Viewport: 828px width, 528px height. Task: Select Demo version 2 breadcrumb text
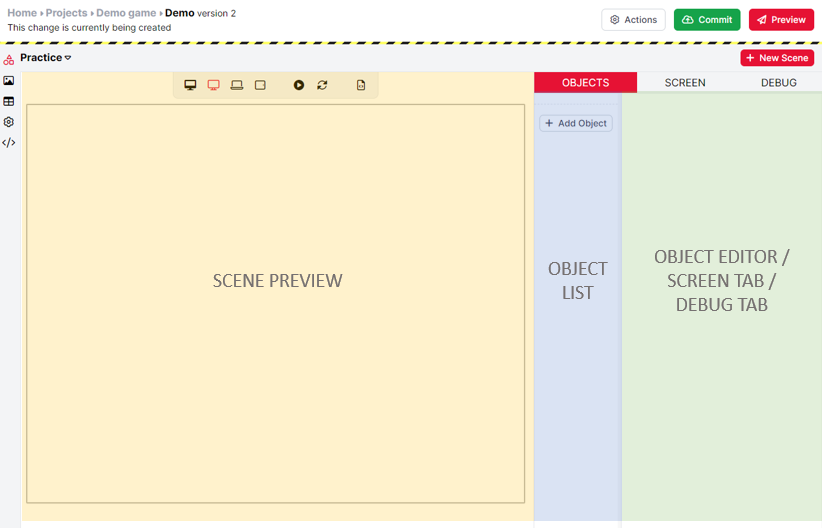click(200, 13)
